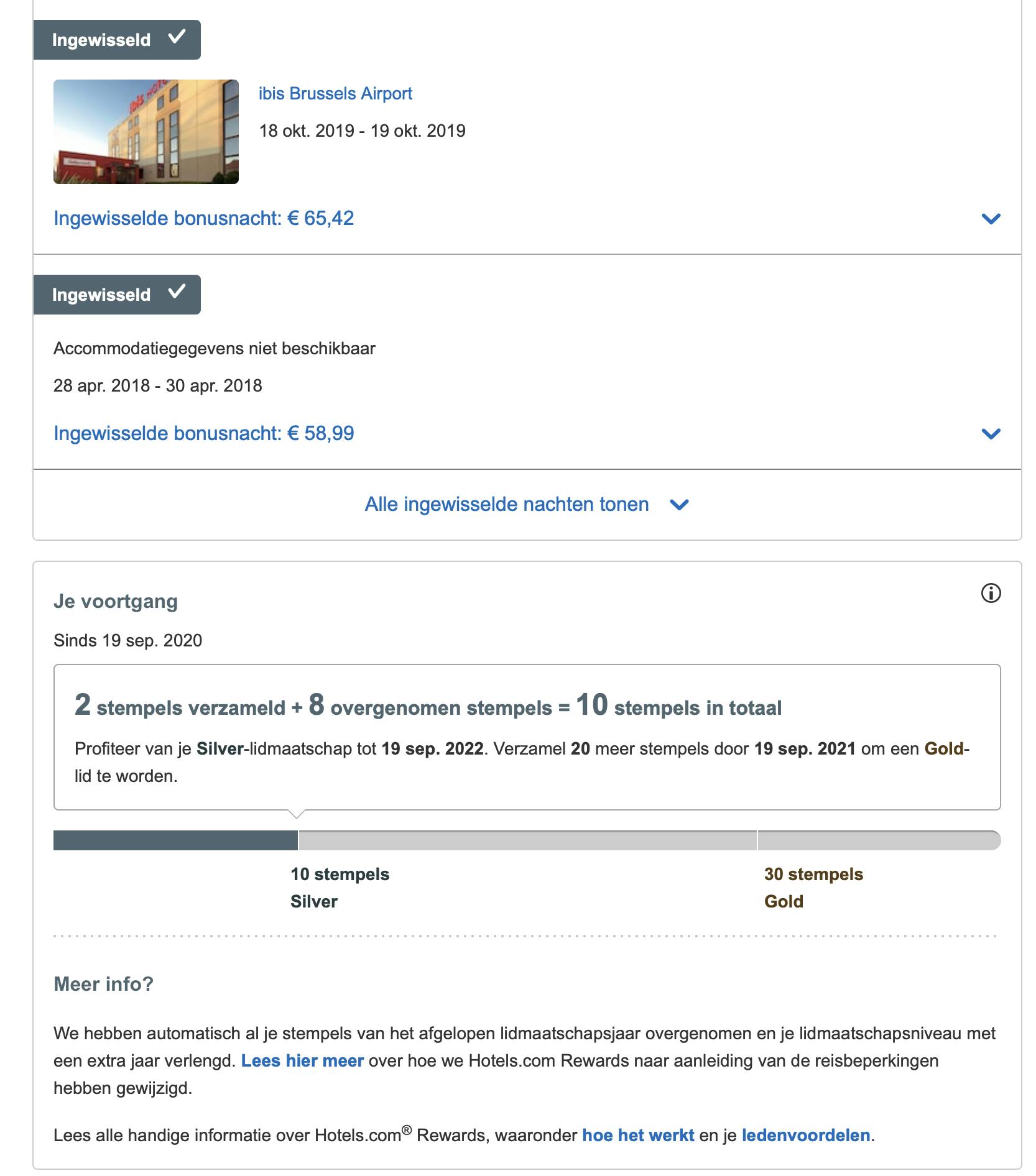Click Ingewisselde bonusnacht: € 65,42 text
This screenshot has height=1176, width=1036.
click(x=204, y=218)
